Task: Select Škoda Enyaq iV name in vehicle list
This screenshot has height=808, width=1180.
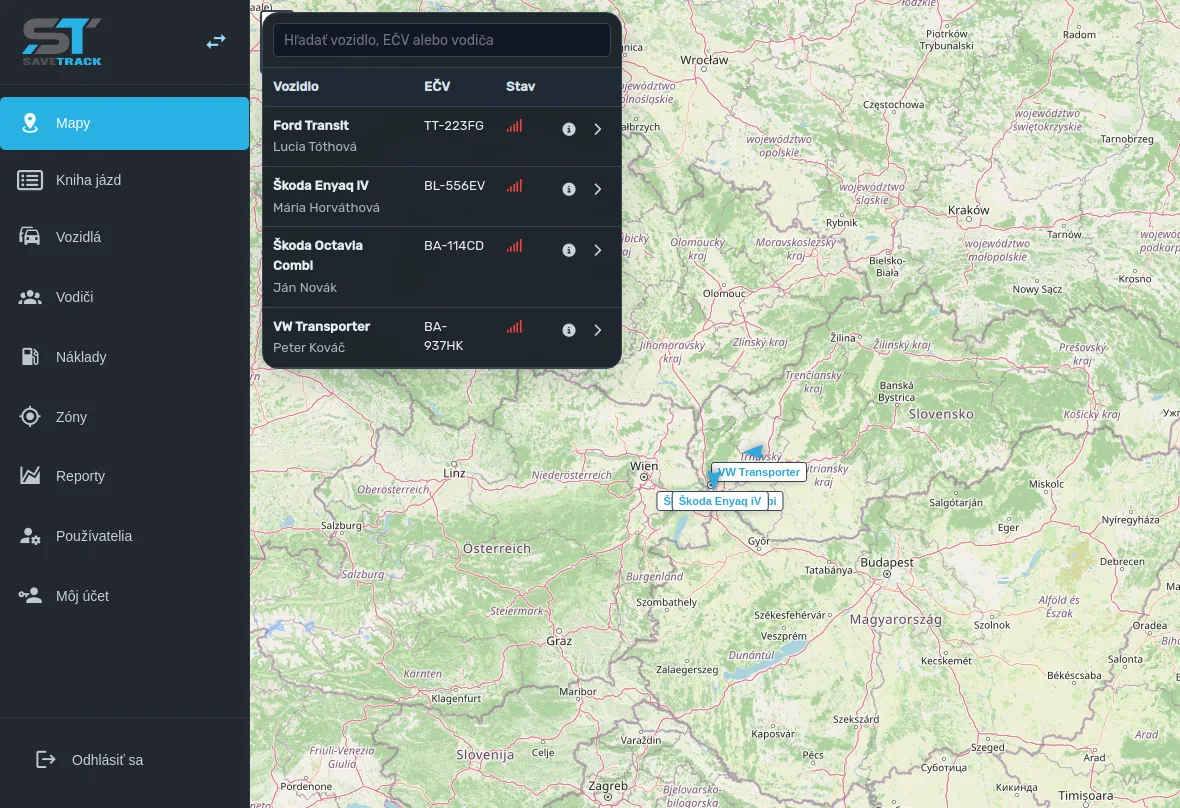Action: [321, 185]
